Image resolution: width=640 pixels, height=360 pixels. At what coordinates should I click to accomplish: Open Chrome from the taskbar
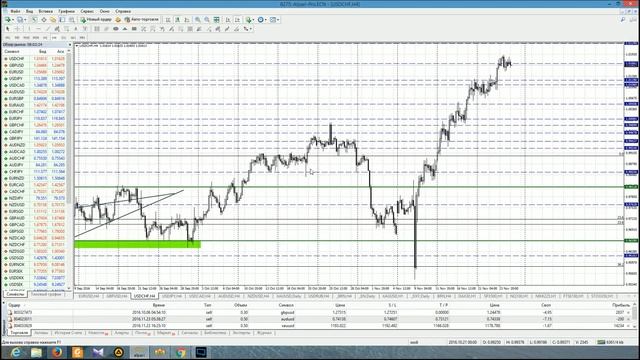click(x=181, y=352)
